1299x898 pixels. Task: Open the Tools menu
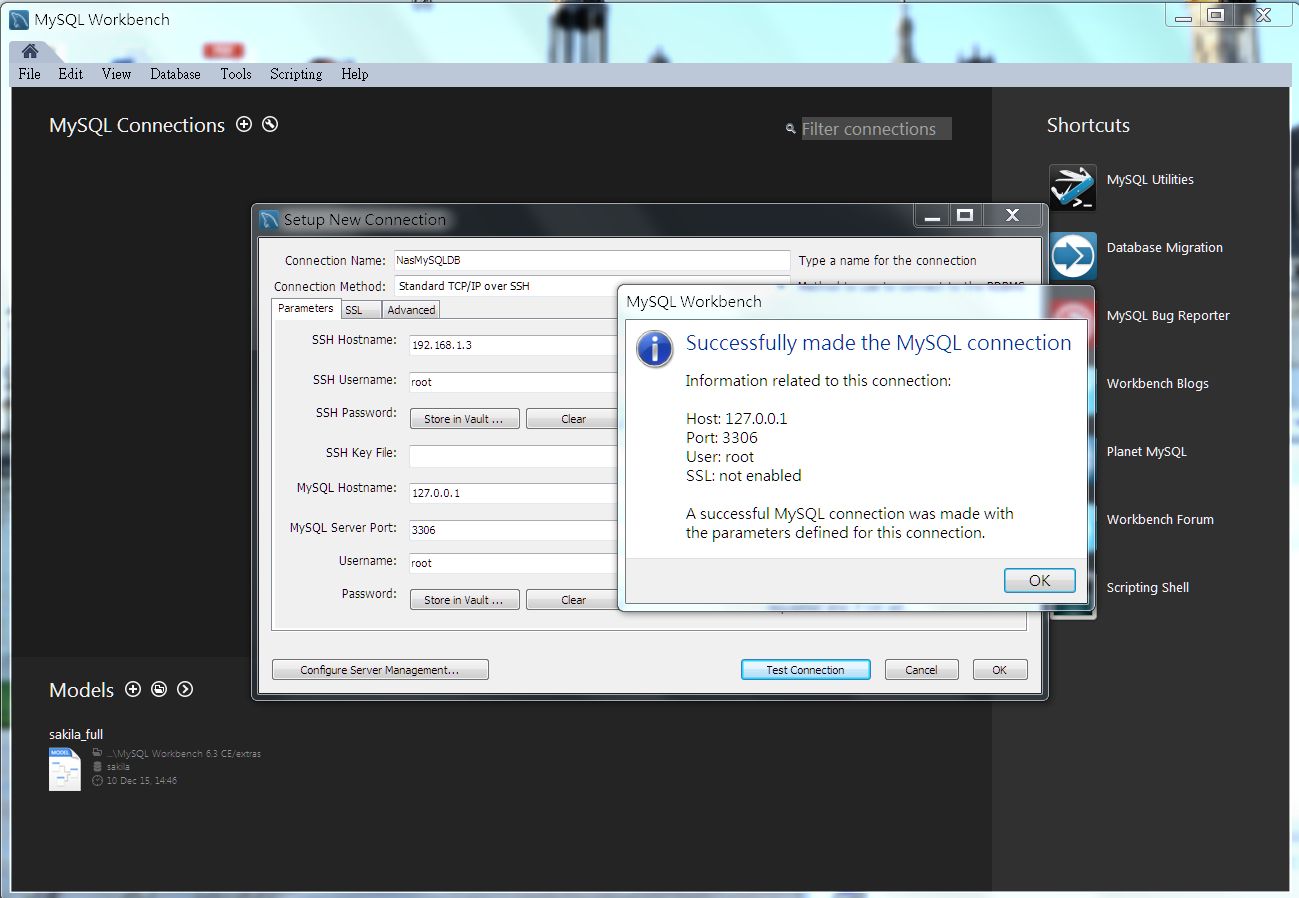236,74
